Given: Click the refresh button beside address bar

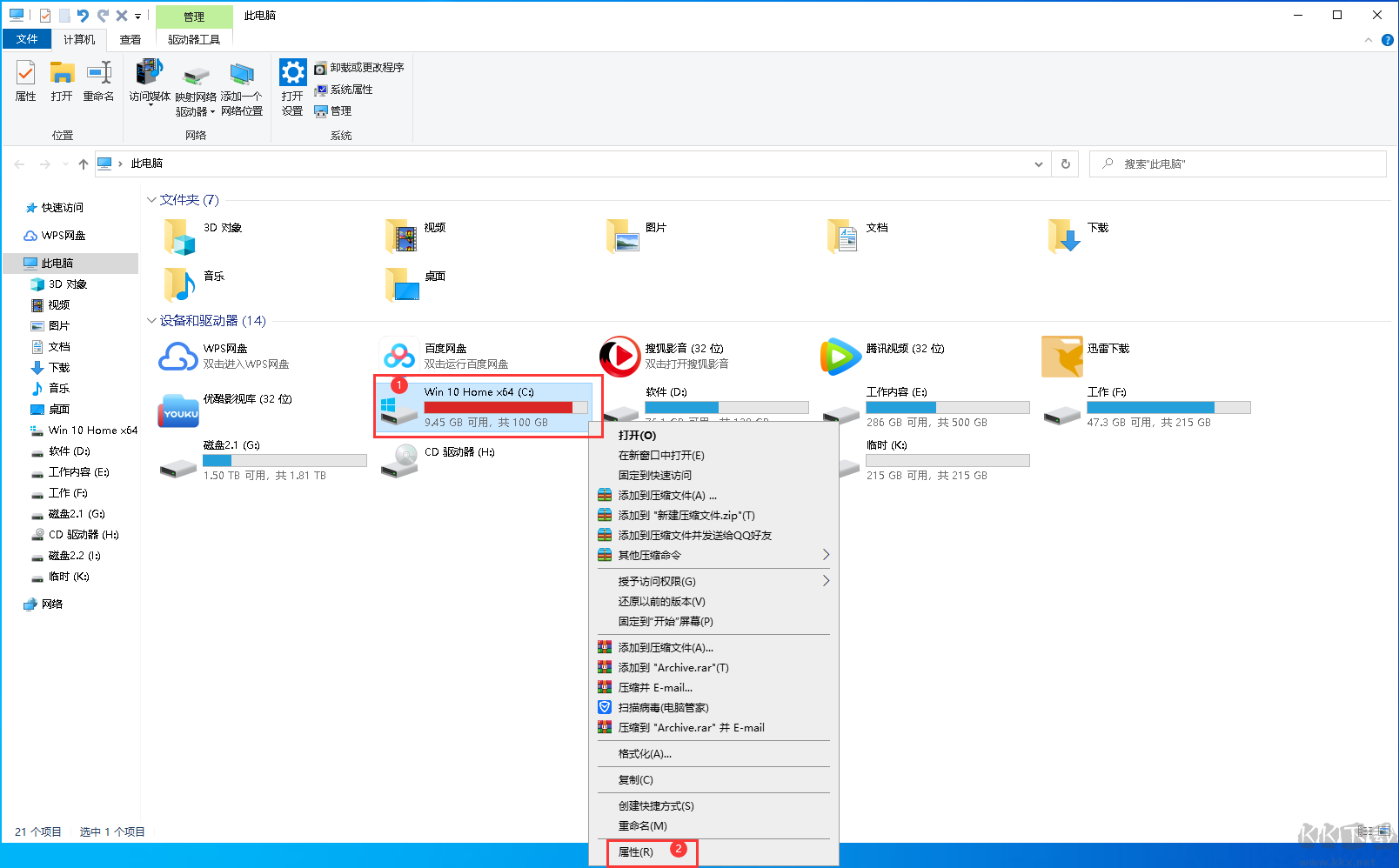Looking at the screenshot, I should (1065, 164).
